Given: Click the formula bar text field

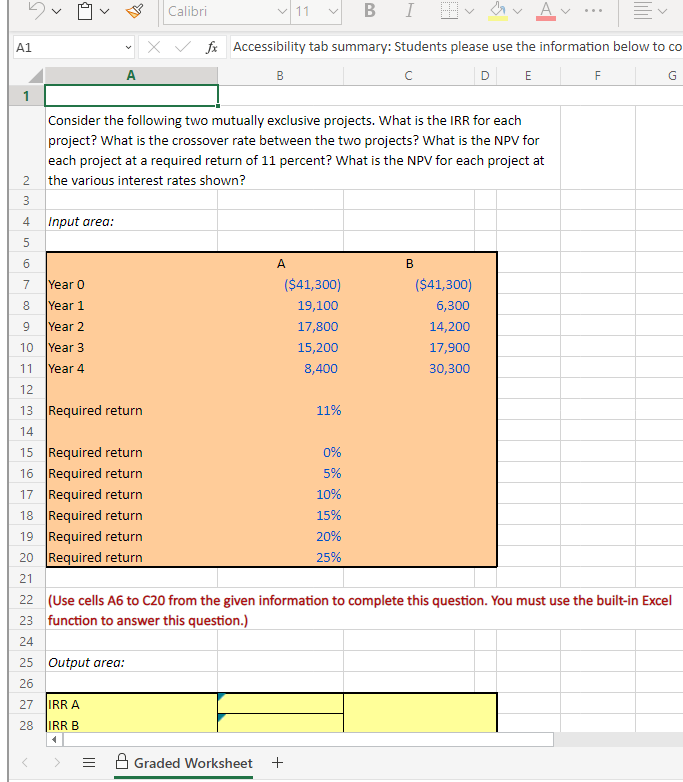Looking at the screenshot, I should tap(456, 47).
